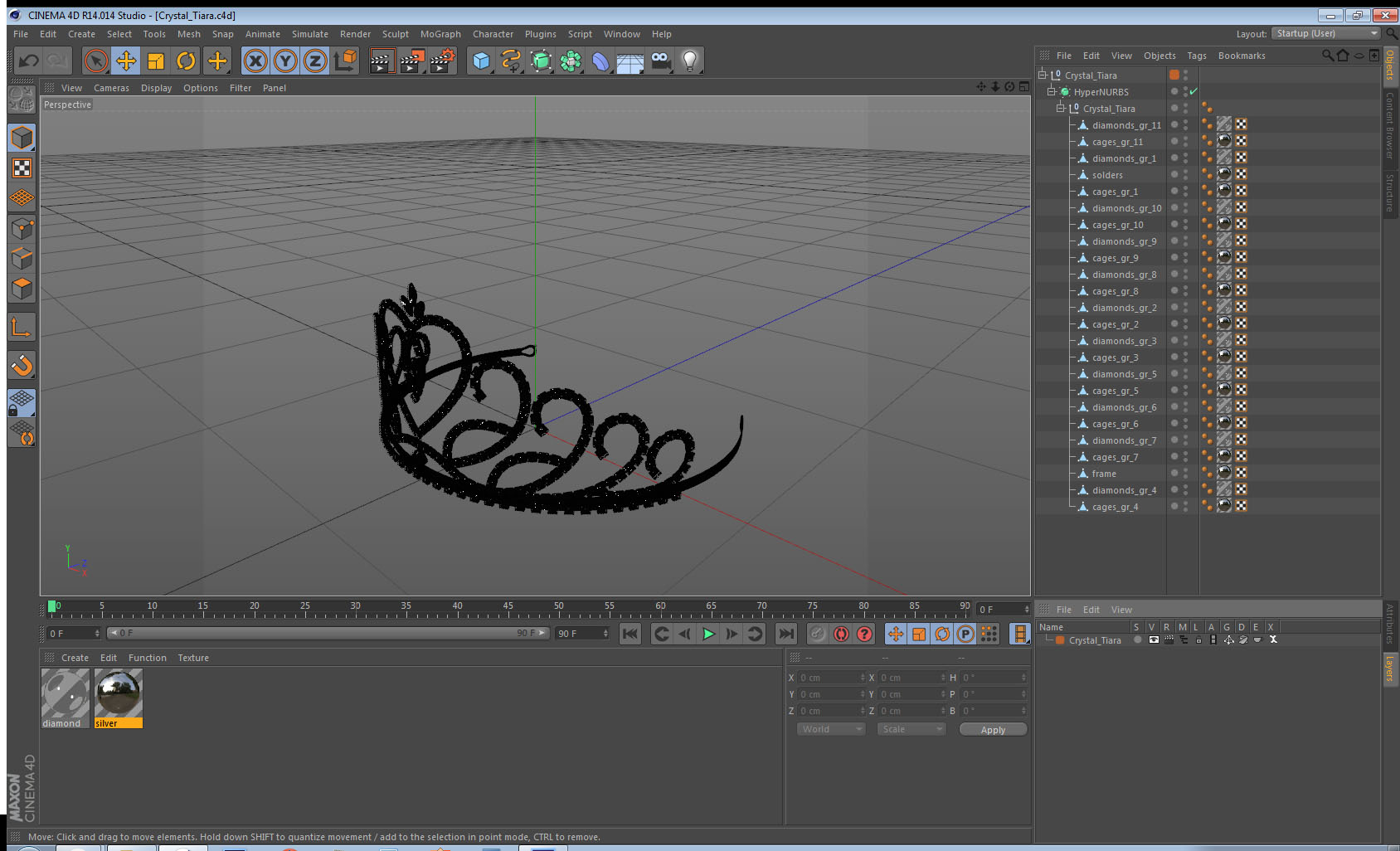Open the Structure side tab
This screenshot has height=851, width=1400.
tap(1390, 193)
